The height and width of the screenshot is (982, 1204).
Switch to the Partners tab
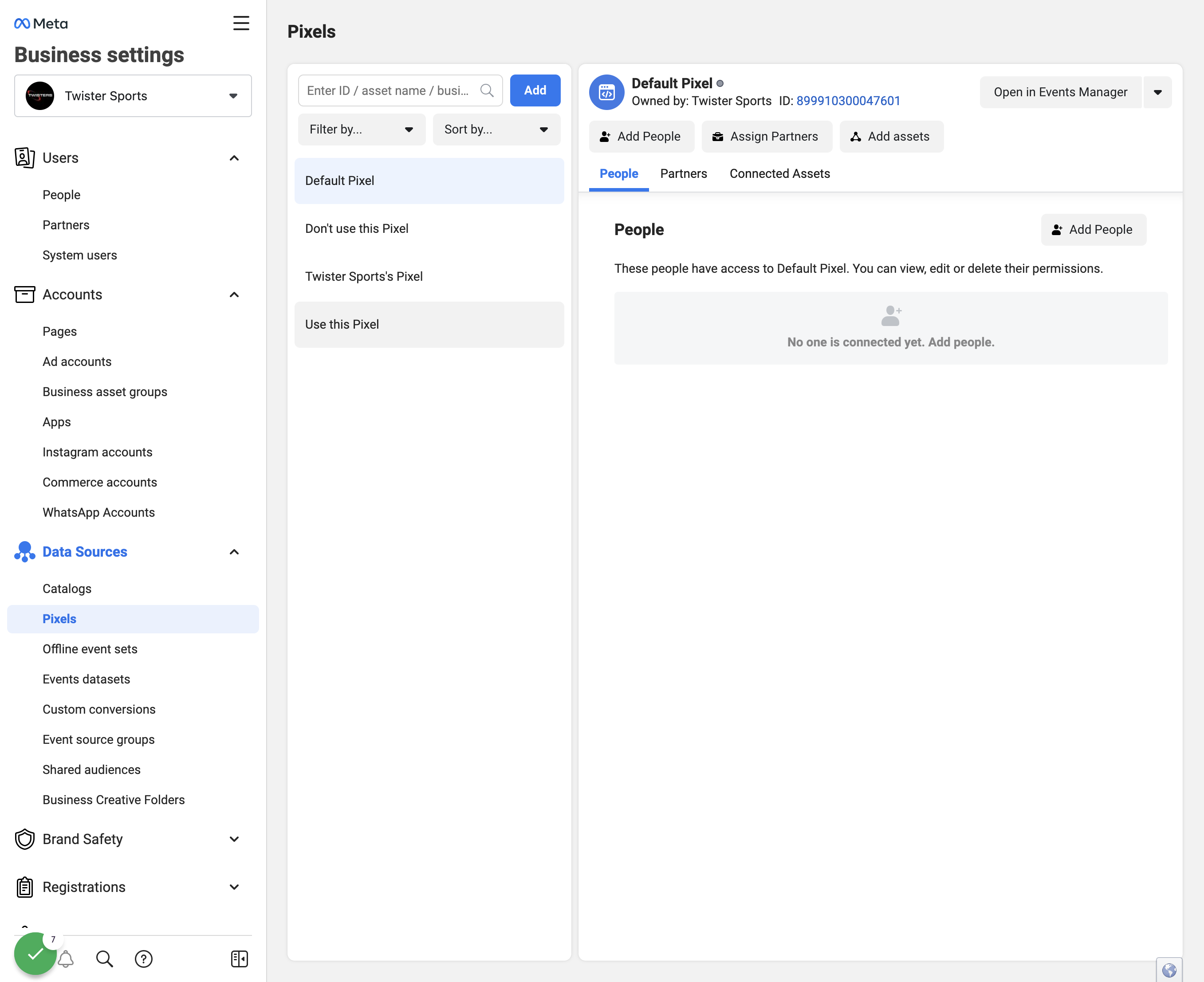[x=684, y=174]
